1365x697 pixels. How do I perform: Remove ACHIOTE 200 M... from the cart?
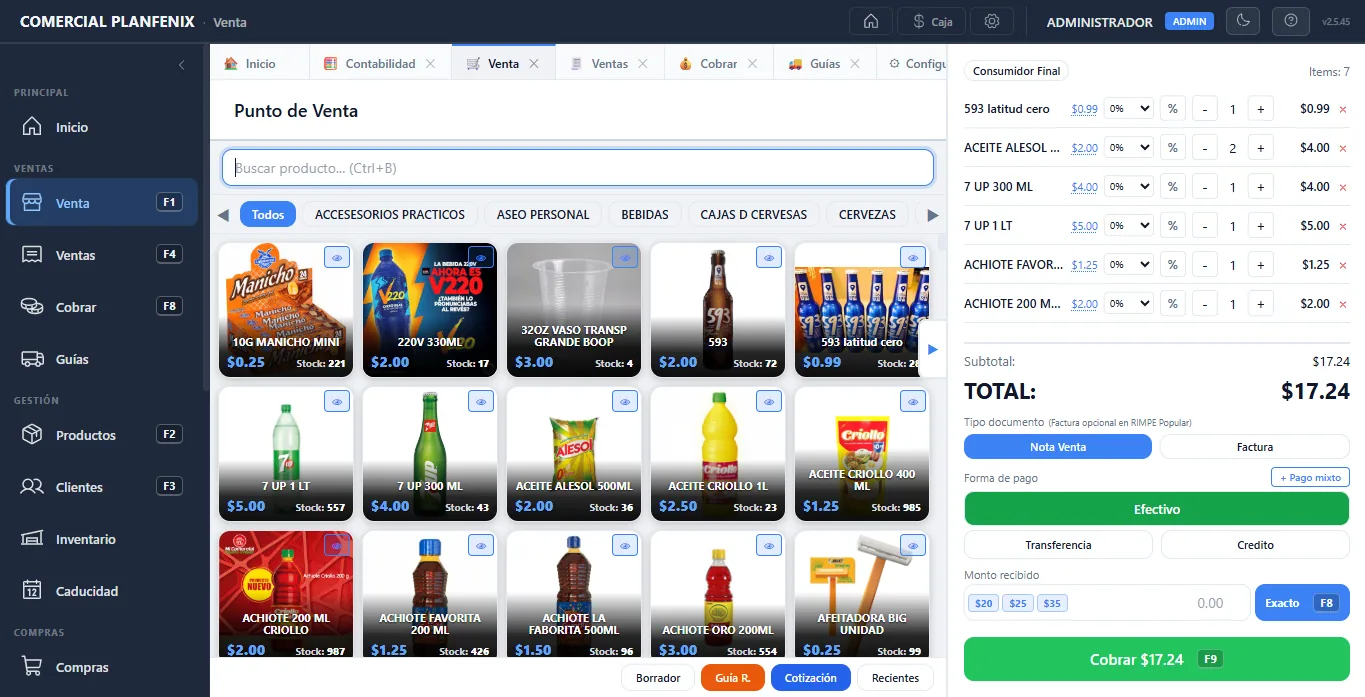tap(1343, 304)
